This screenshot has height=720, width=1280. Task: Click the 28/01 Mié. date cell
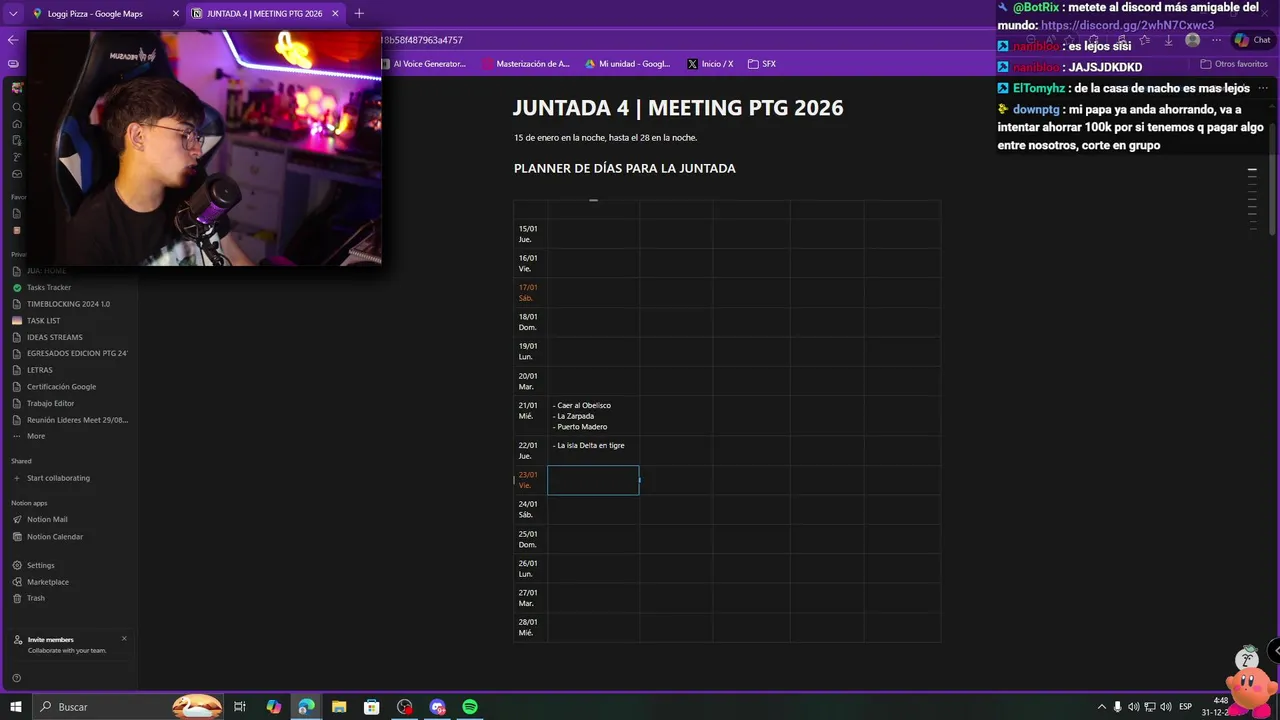530,627
